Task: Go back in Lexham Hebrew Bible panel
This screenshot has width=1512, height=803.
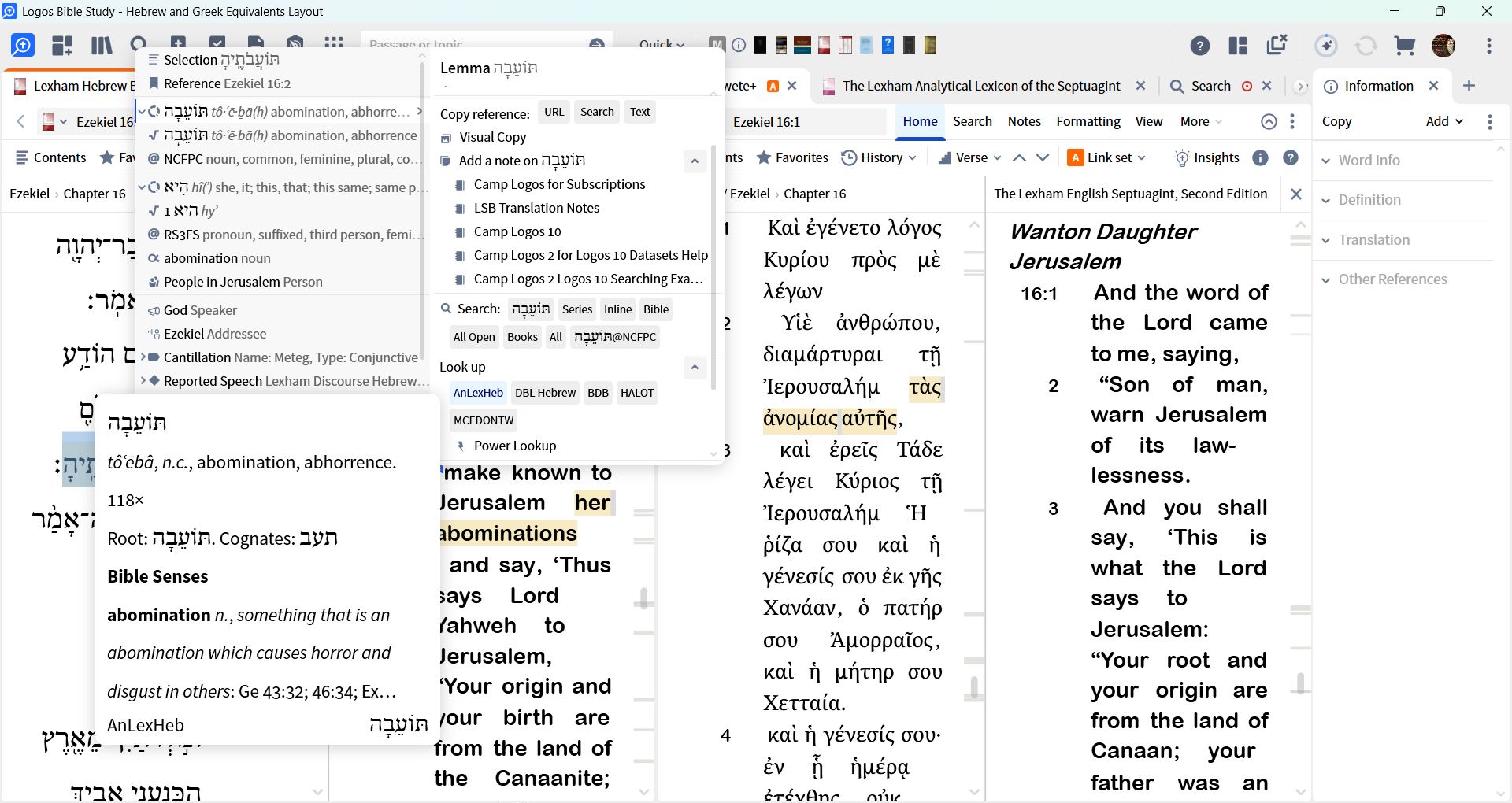Action: 21,121
